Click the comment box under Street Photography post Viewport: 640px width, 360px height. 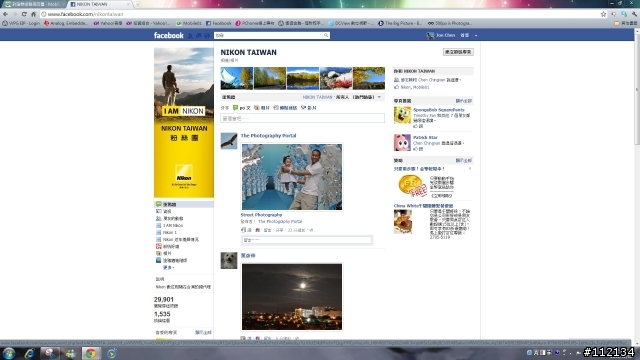tap(307, 240)
